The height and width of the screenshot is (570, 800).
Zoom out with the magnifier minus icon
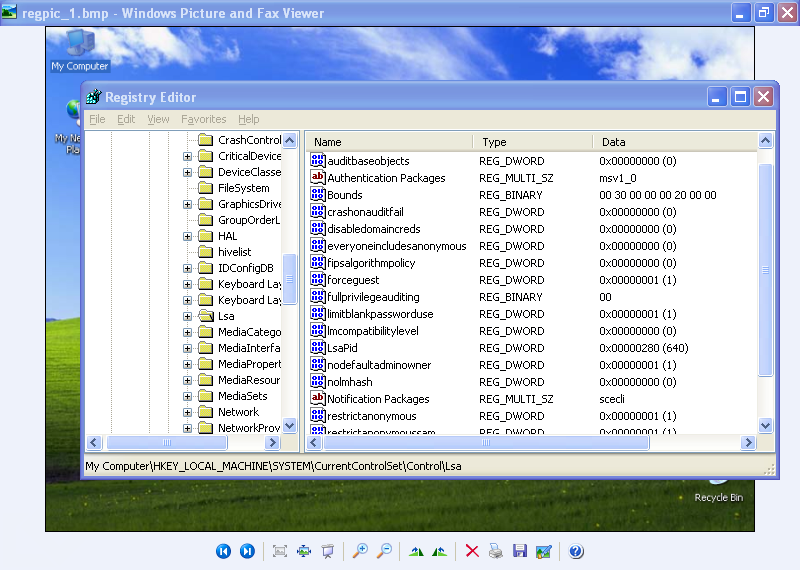384,551
